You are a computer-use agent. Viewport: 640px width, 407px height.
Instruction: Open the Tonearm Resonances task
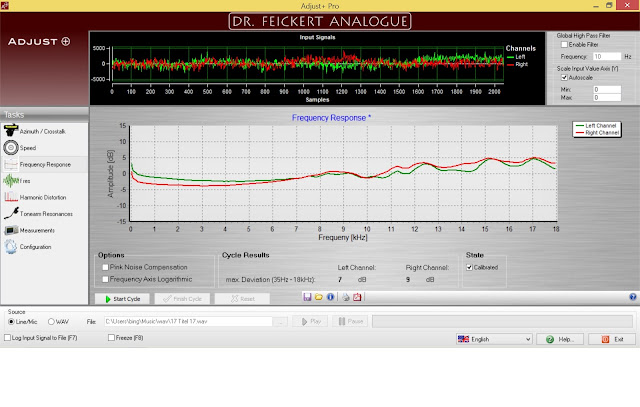tap(44, 214)
